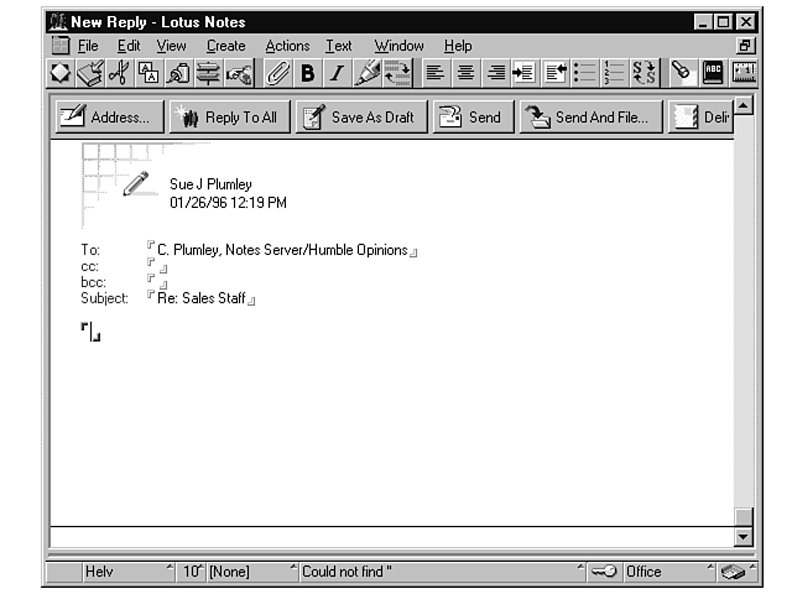Toggle the ruler SmartIcon
This screenshot has width=792, height=594.
(744, 73)
